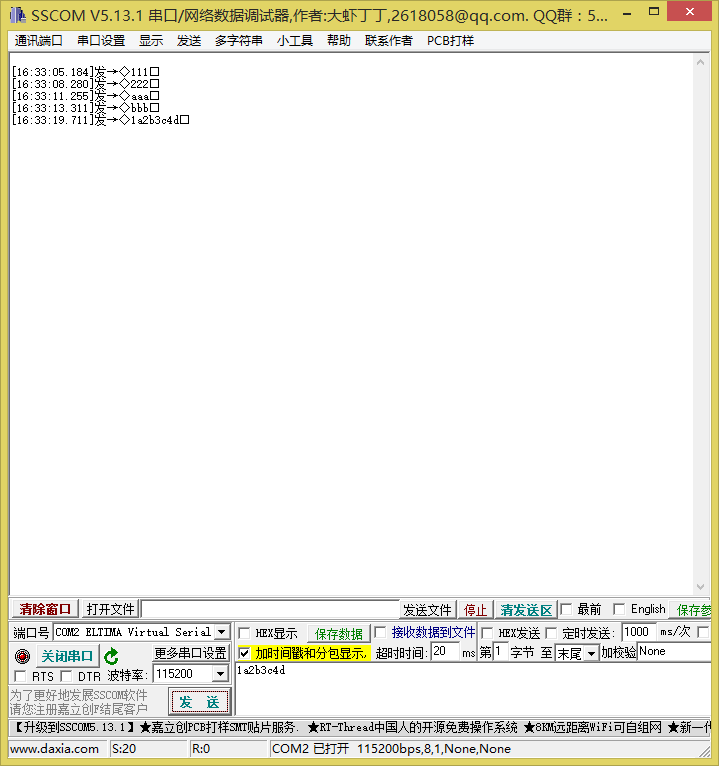Click the log line 发→◇bbb
The height and width of the screenshot is (766, 719).
85,108
